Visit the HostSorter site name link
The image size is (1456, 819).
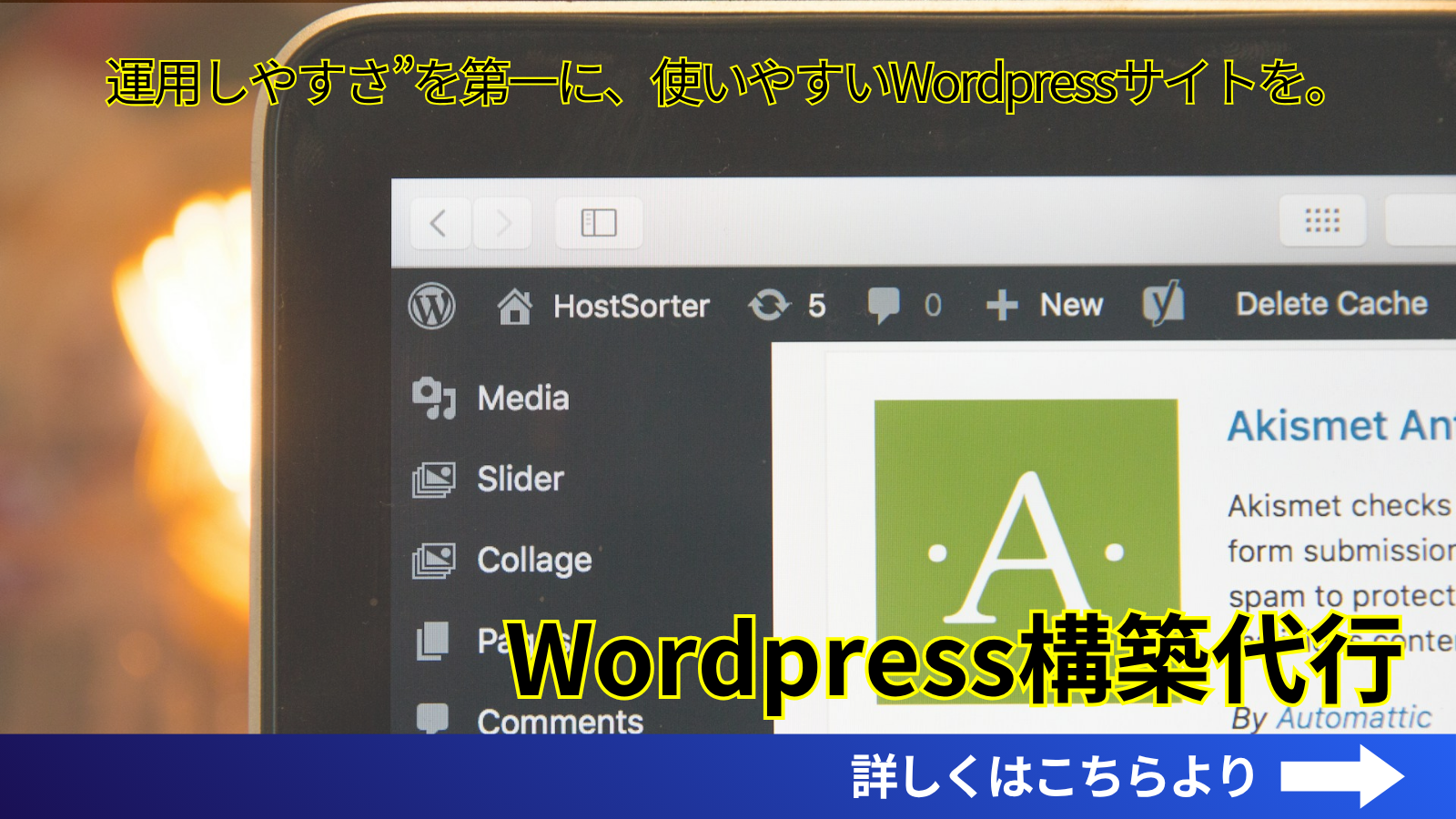tap(630, 306)
